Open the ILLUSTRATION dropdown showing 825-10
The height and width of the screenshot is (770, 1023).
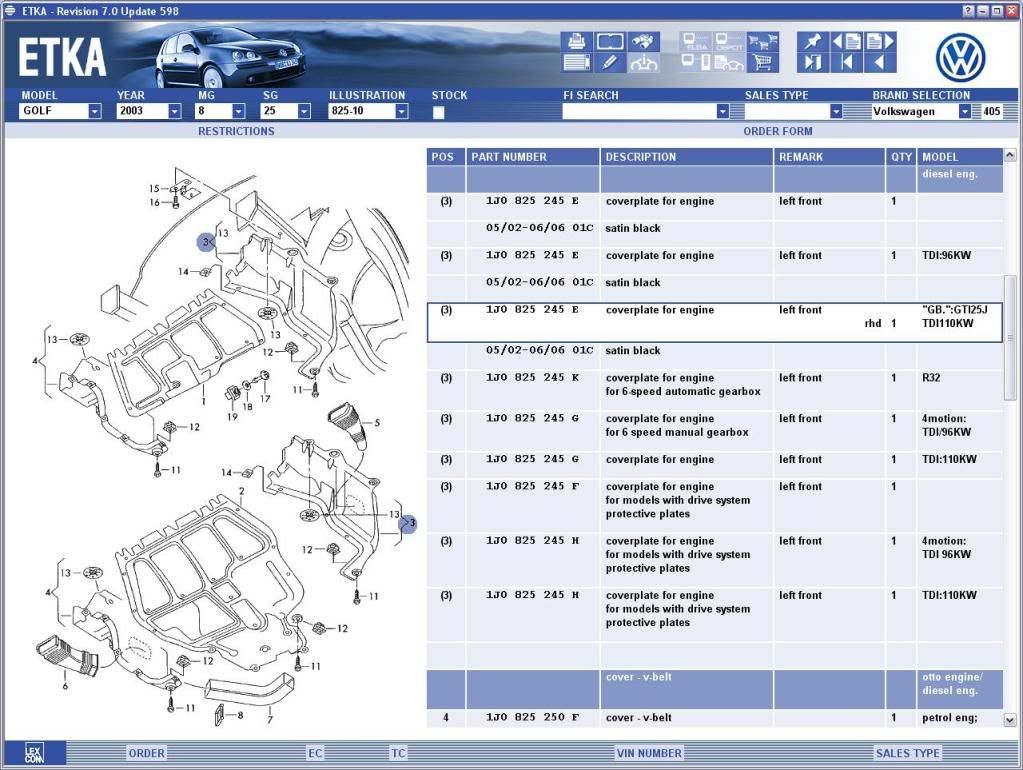(401, 112)
